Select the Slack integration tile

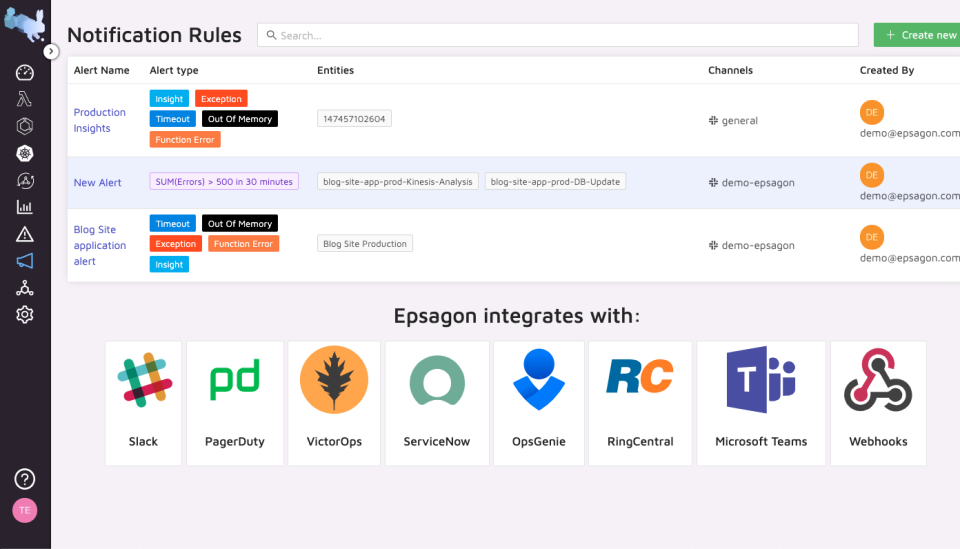click(x=143, y=403)
